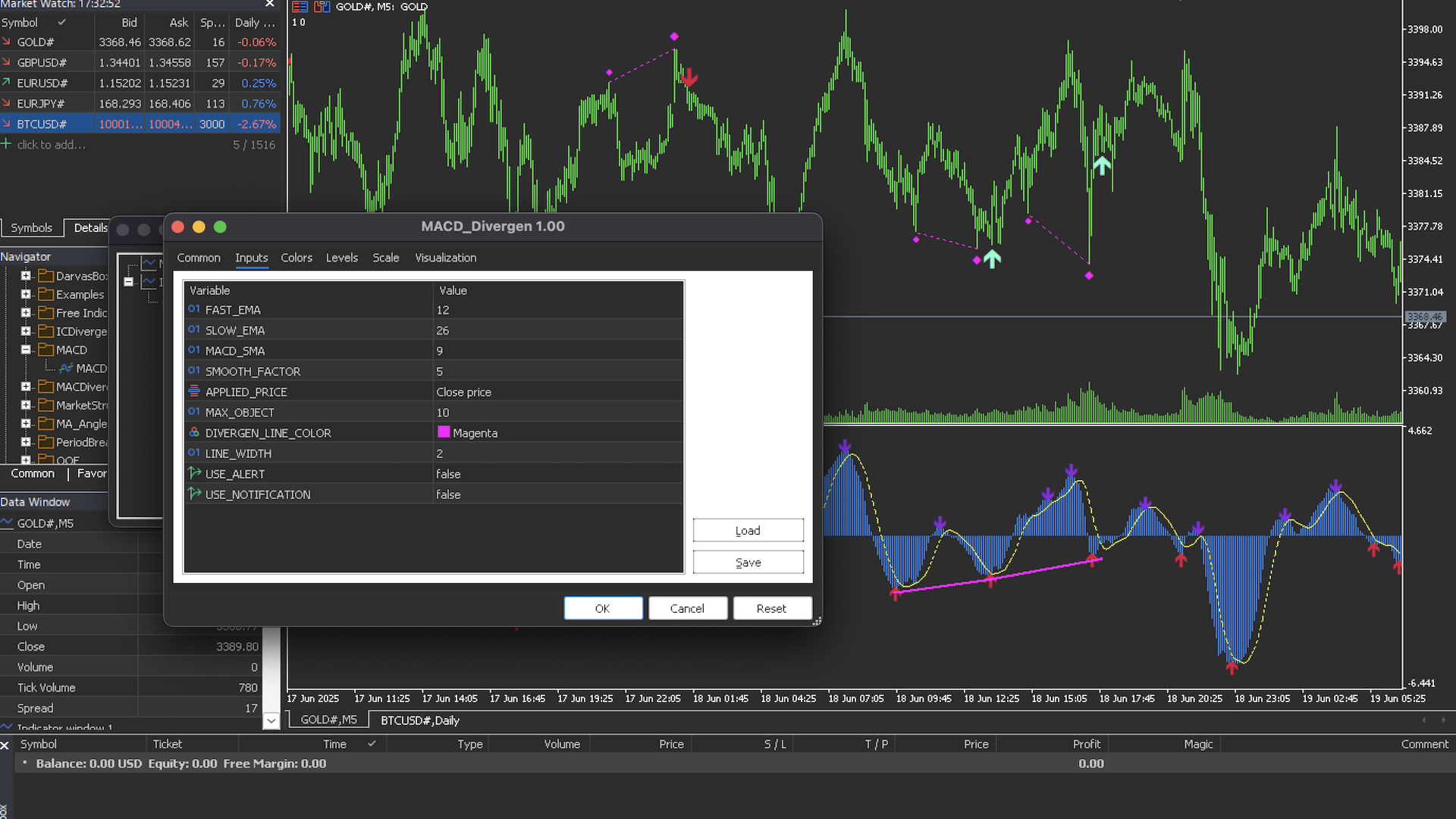1456x819 pixels.
Task: Click the APPLIED_PRICE variable icon
Action: 194,391
